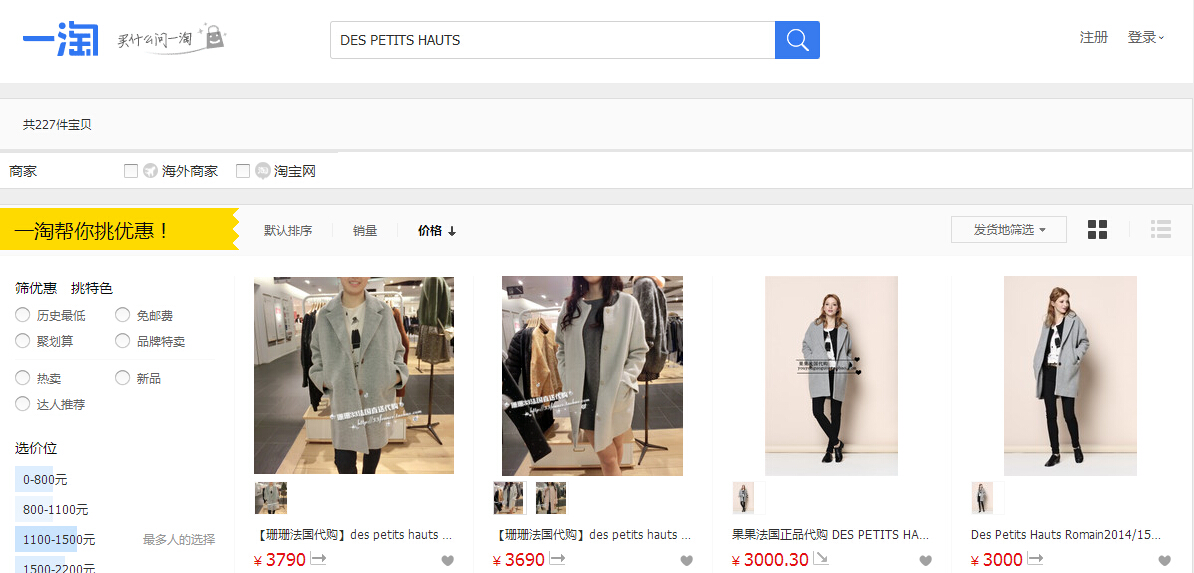Select the 品牌特卖 radio option
The height and width of the screenshot is (573, 1194).
point(123,341)
